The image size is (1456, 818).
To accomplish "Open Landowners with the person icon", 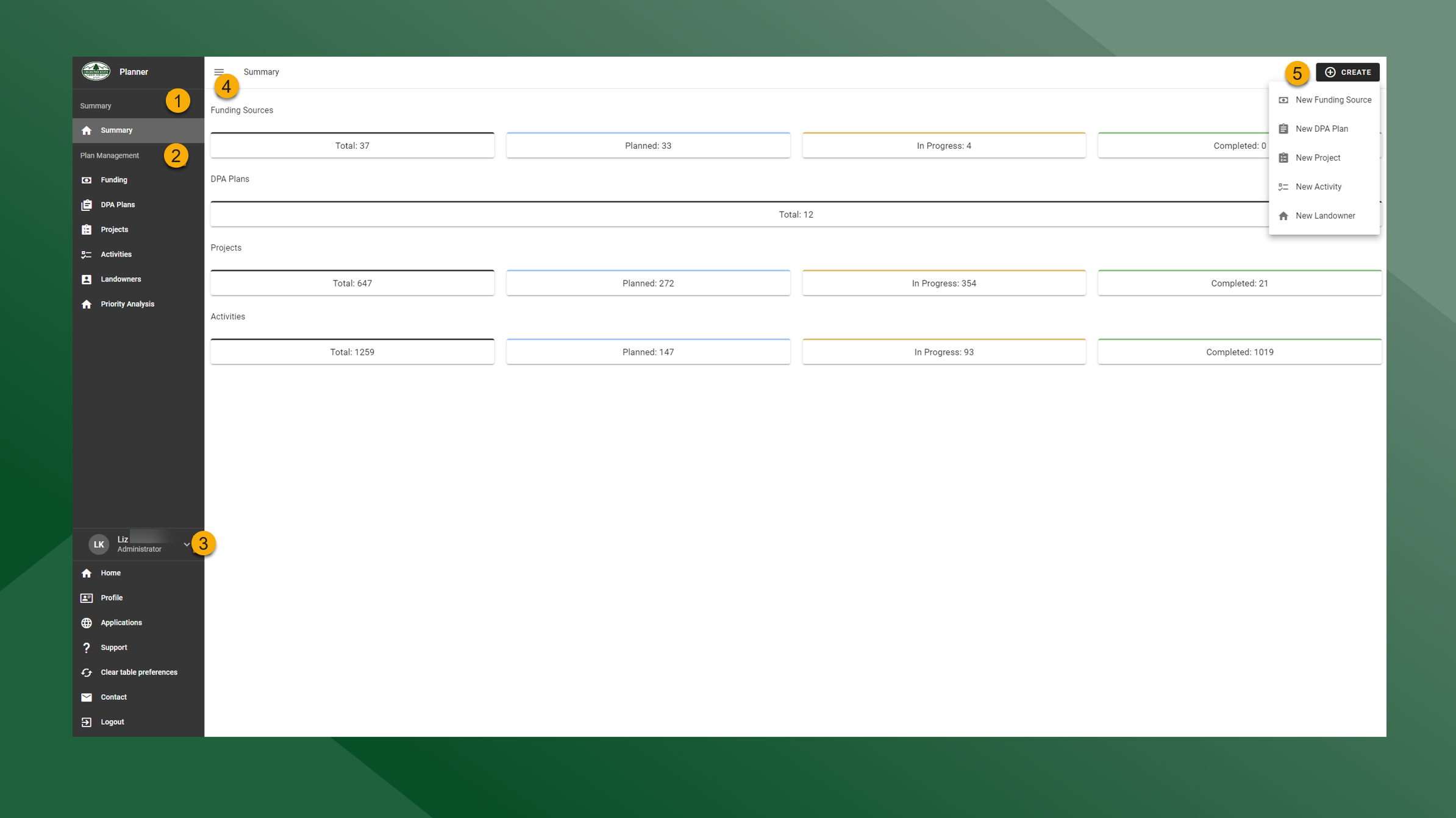I will coord(87,279).
